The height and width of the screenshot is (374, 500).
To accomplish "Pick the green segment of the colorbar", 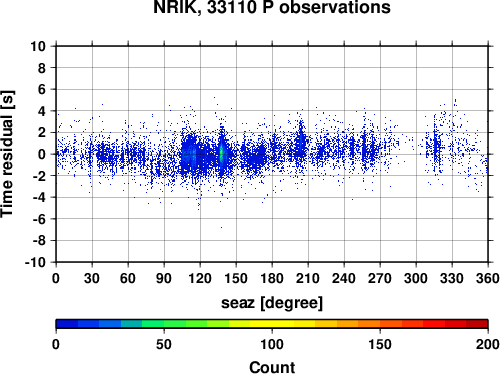I will 175,324.
